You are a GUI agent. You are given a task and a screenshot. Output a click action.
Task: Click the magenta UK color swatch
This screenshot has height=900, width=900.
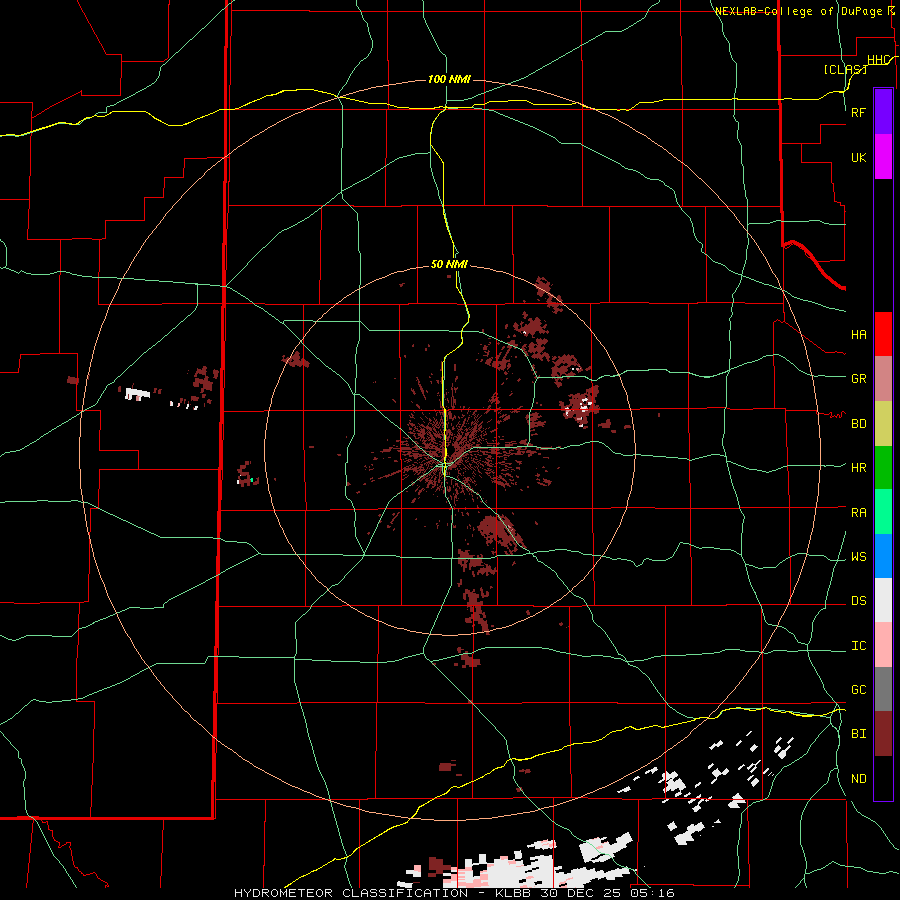[883, 157]
